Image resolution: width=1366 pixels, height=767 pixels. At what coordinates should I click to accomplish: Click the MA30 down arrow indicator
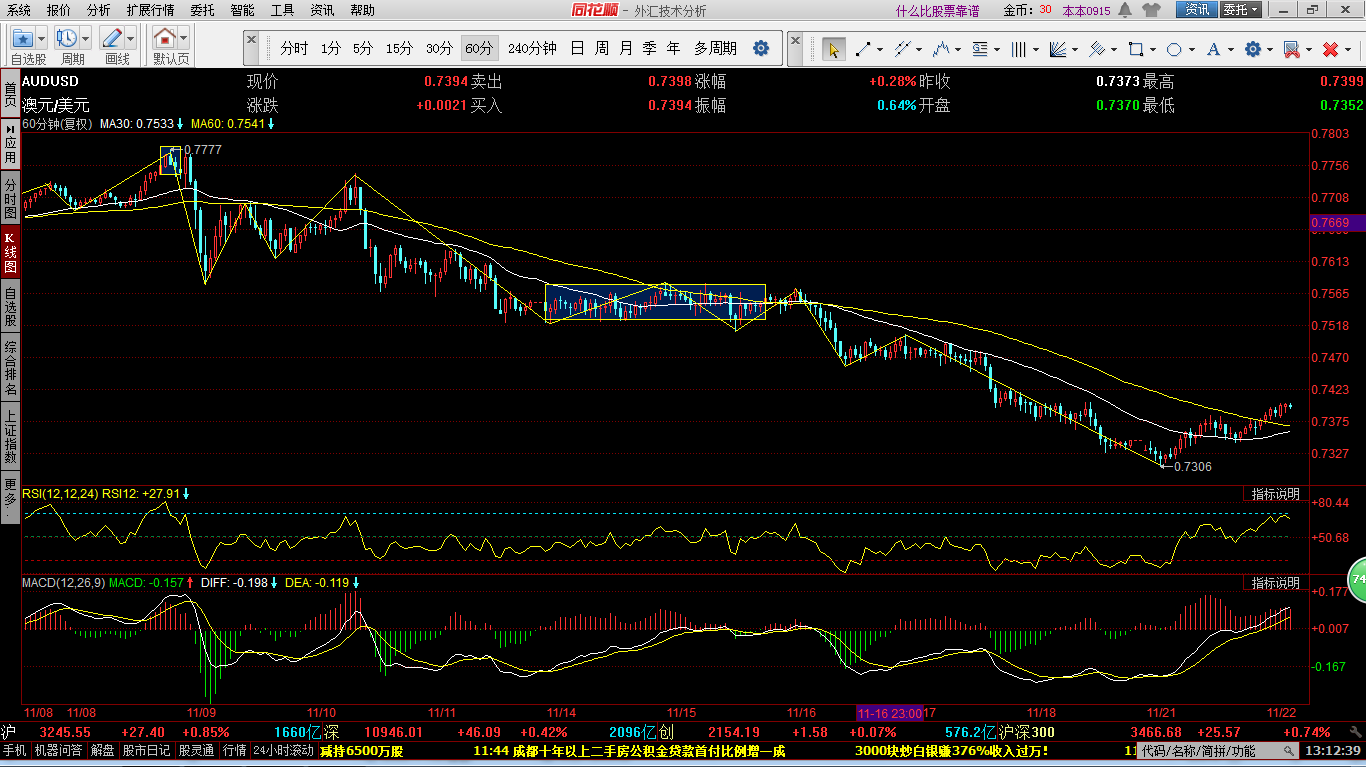[x=180, y=124]
